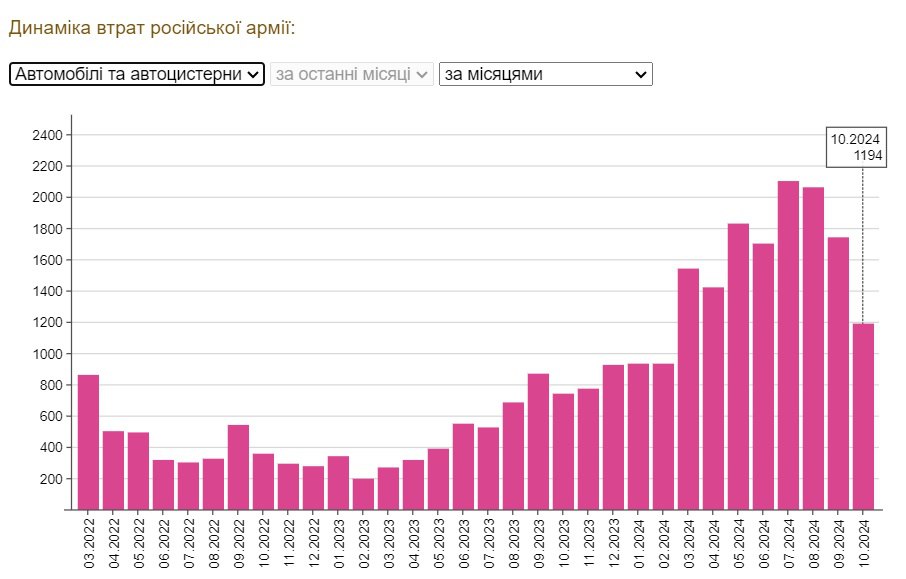Click the bar for 11.2023
Image resolution: width=906 pixels, height=579 pixels.
(x=588, y=449)
